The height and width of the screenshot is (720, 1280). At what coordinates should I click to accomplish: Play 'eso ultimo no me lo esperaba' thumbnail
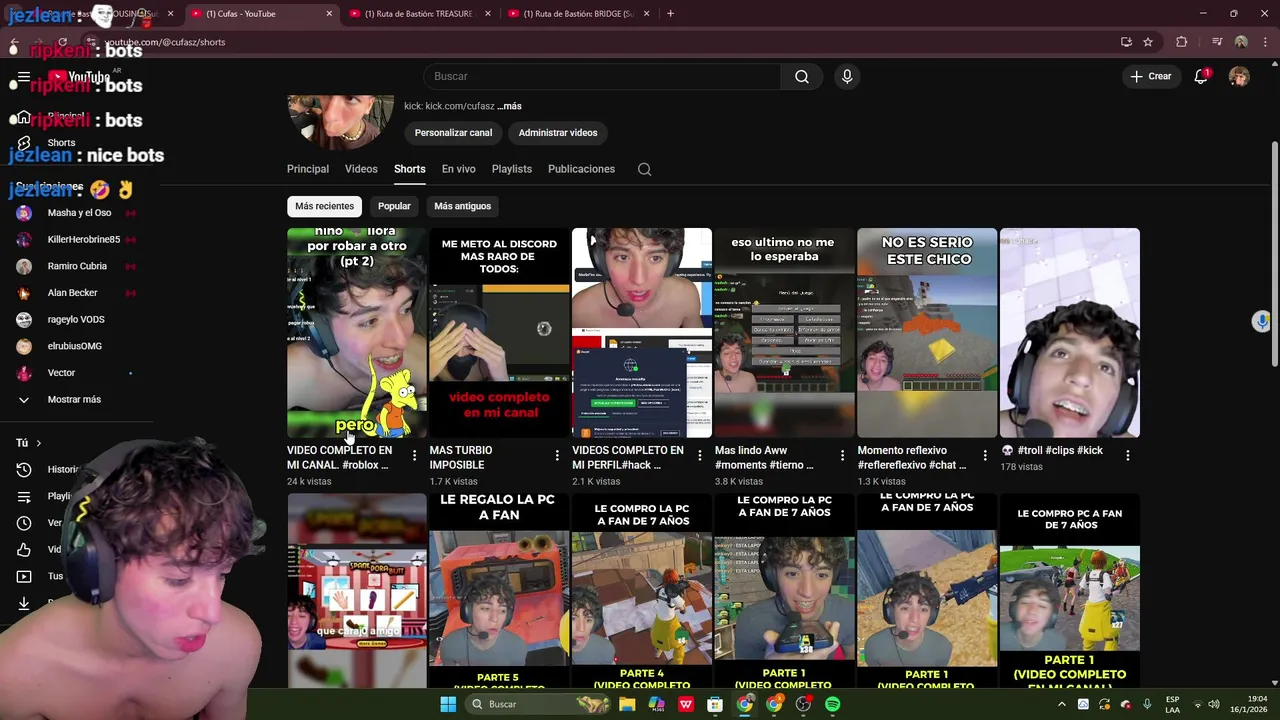click(784, 333)
